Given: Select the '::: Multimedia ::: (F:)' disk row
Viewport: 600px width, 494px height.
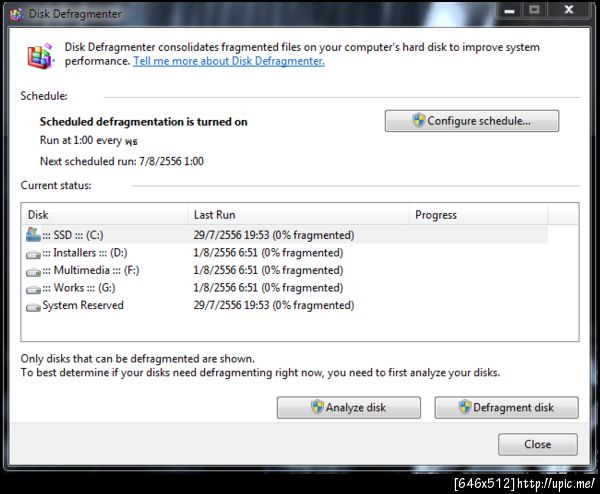Looking at the screenshot, I should point(285,270).
